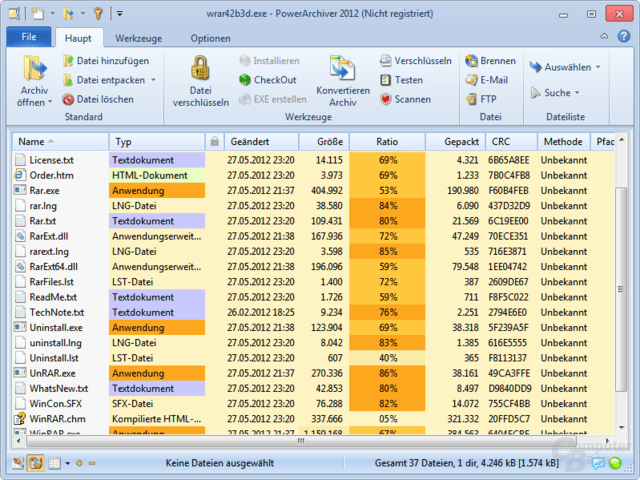Click the green CheckOut icon
The width and height of the screenshot is (640, 480).
pos(244,80)
